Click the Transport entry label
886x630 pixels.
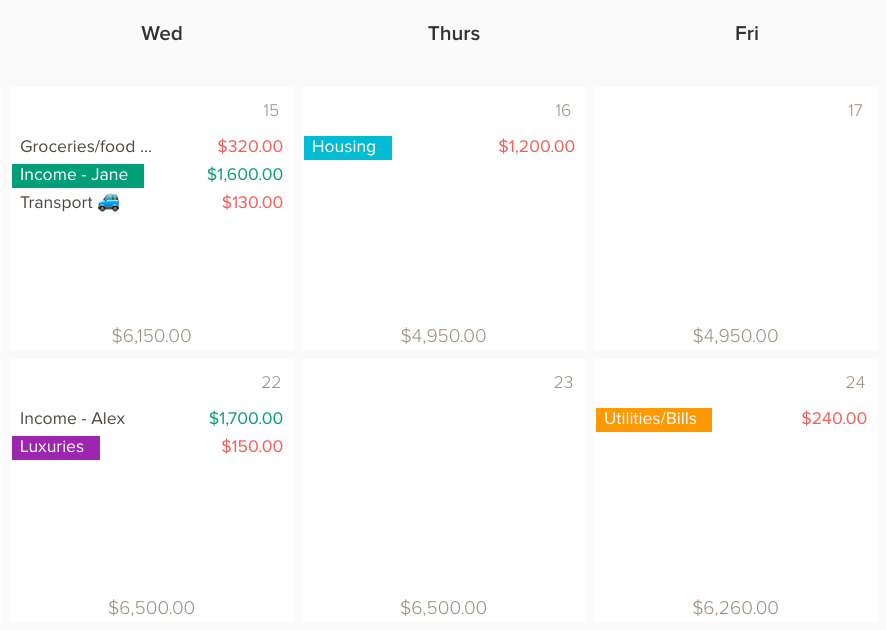57,203
